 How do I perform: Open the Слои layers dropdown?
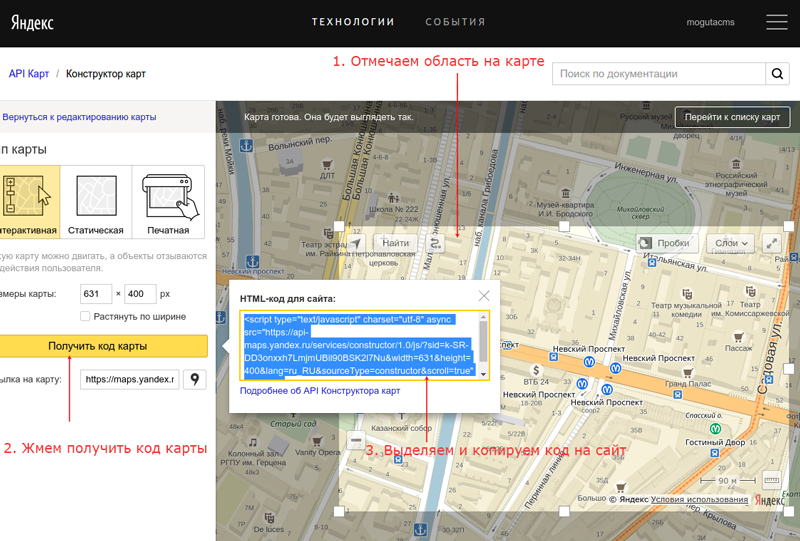[x=730, y=243]
